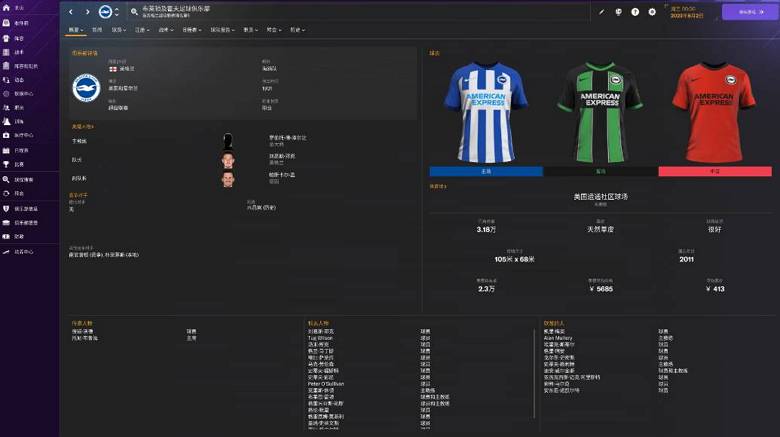Expand the ninth tab just before 历史
The image size is (780, 437).
274,30
